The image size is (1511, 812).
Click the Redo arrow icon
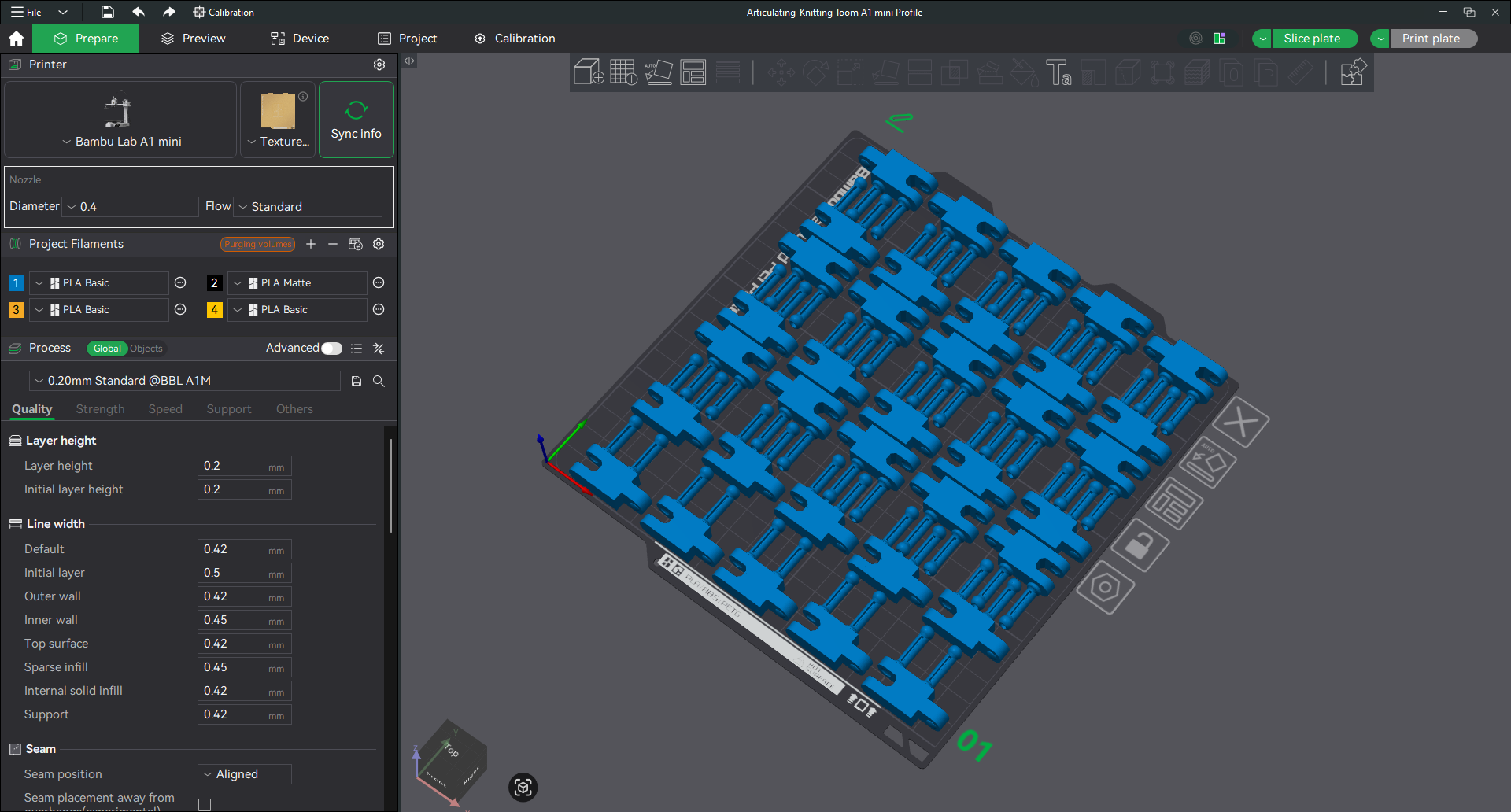point(169,12)
